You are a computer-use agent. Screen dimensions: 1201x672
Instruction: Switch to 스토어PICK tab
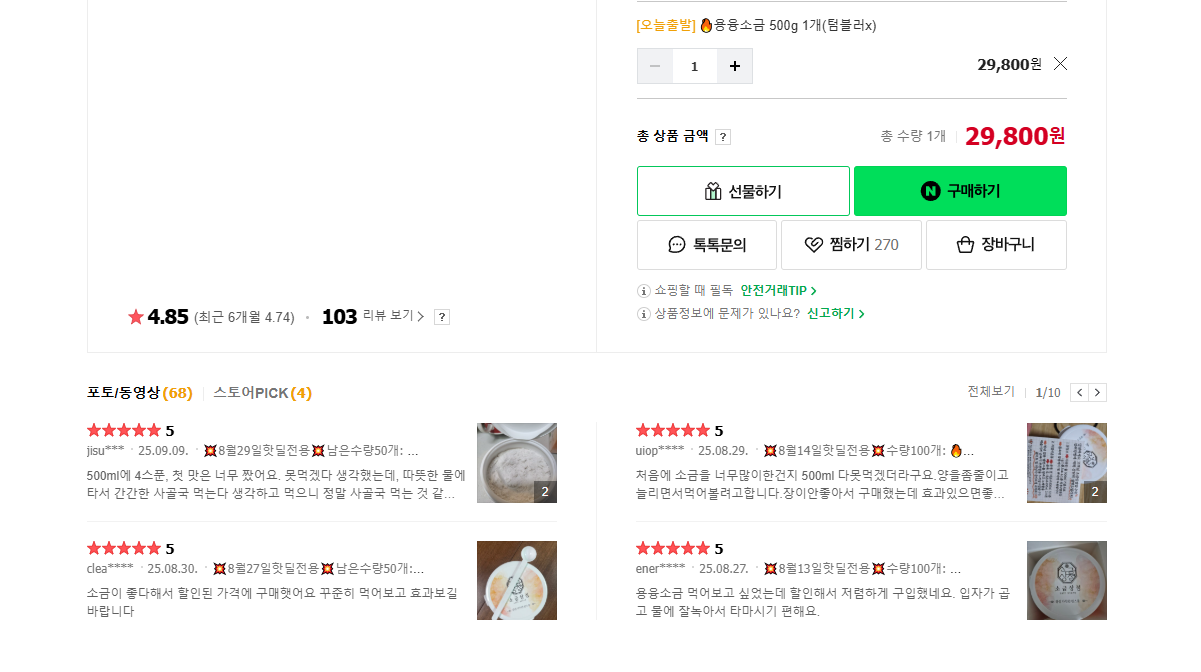[262, 393]
